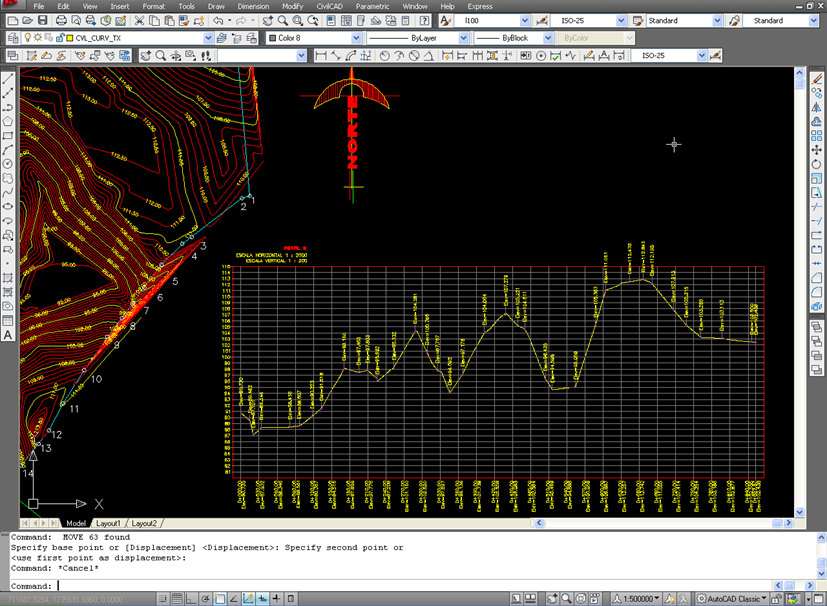The image size is (827, 606).
Task: Click the Save icon on the Standard toolbar
Action: pyautogui.click(x=44, y=18)
